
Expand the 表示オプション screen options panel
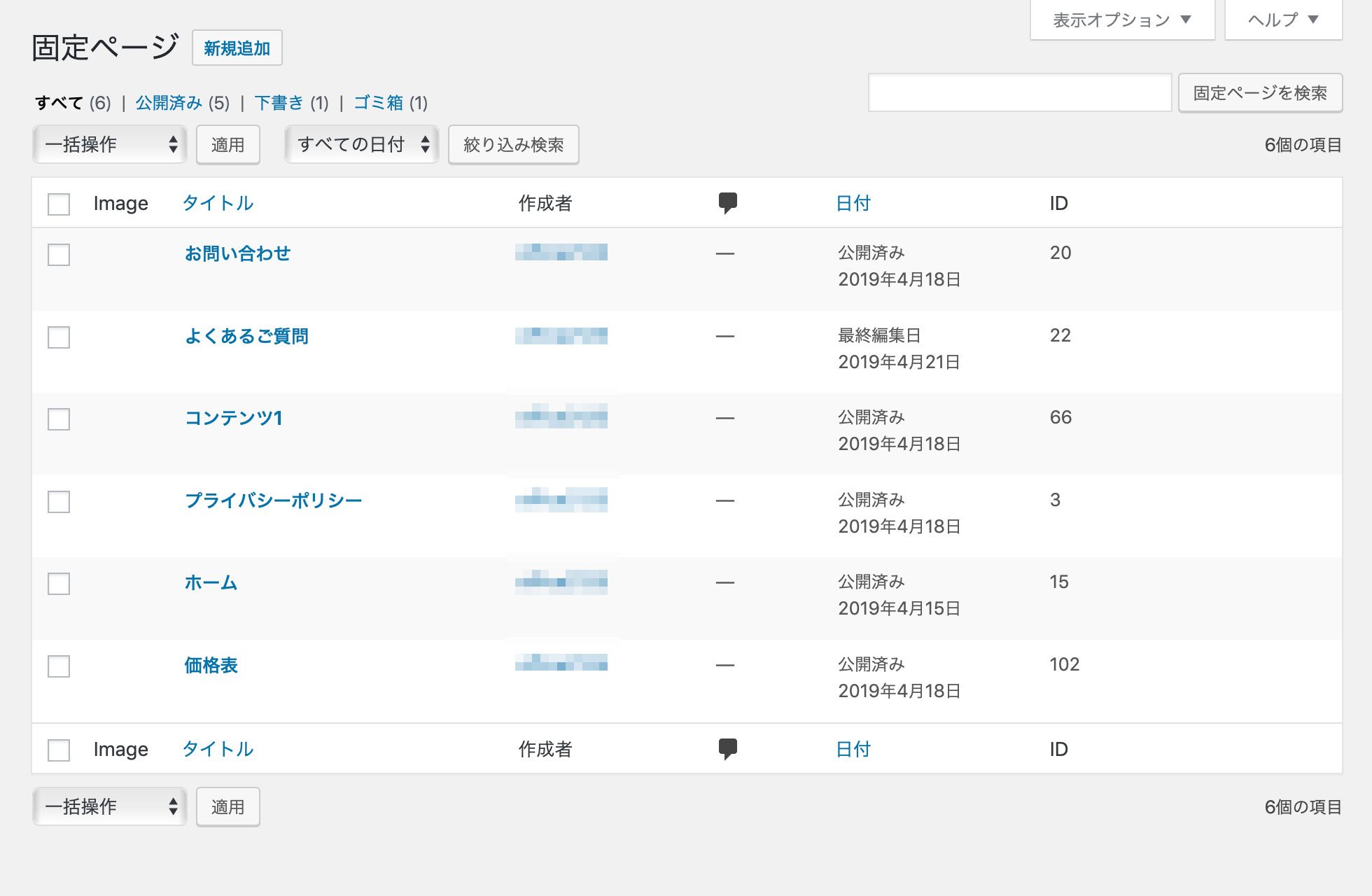(1121, 20)
